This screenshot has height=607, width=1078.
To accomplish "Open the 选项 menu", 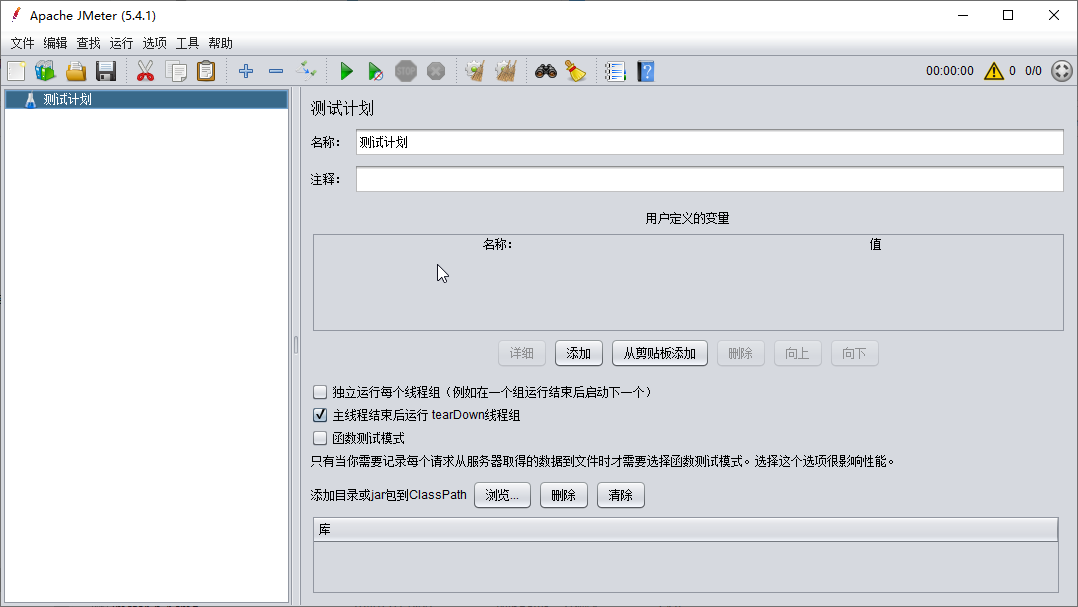I will point(154,43).
